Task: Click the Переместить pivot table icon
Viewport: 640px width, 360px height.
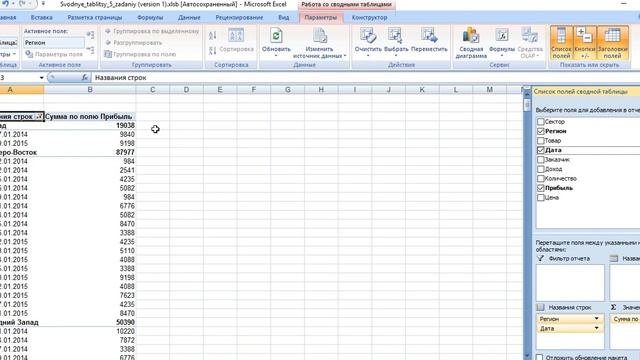Action: (x=429, y=36)
